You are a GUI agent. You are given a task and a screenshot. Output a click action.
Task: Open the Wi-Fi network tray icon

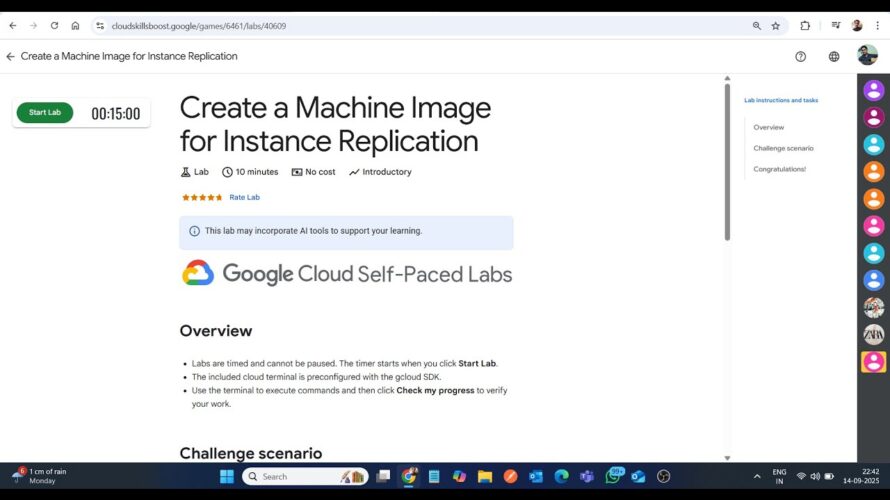tap(801, 477)
